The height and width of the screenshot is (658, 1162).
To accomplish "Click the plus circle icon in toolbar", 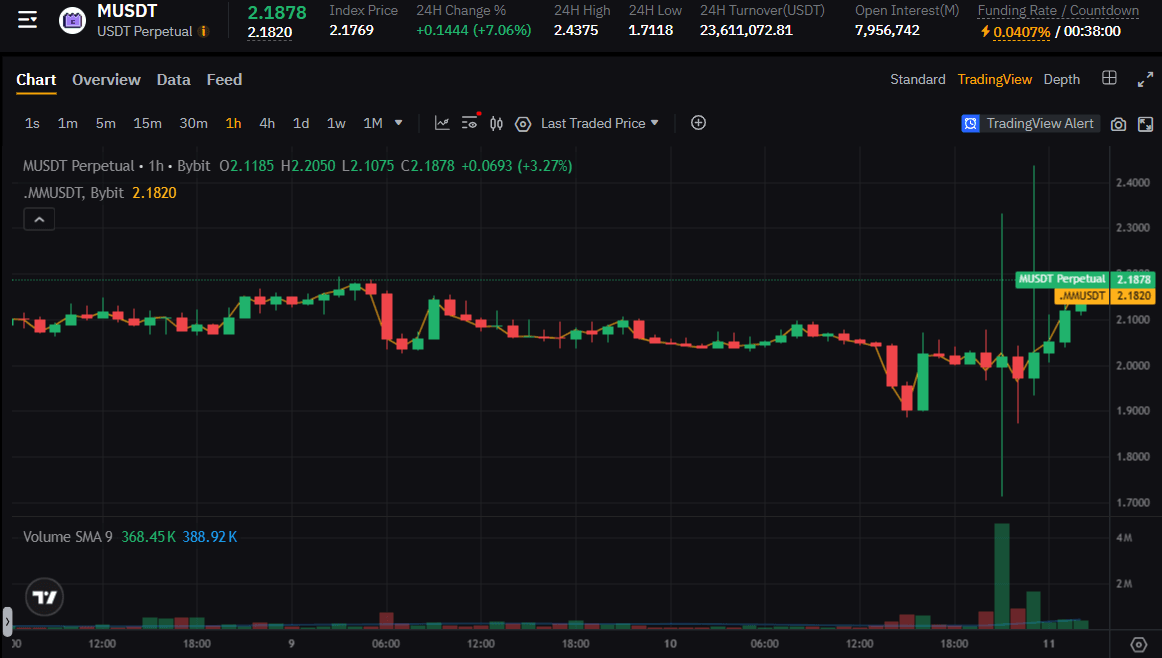I will [x=698, y=123].
